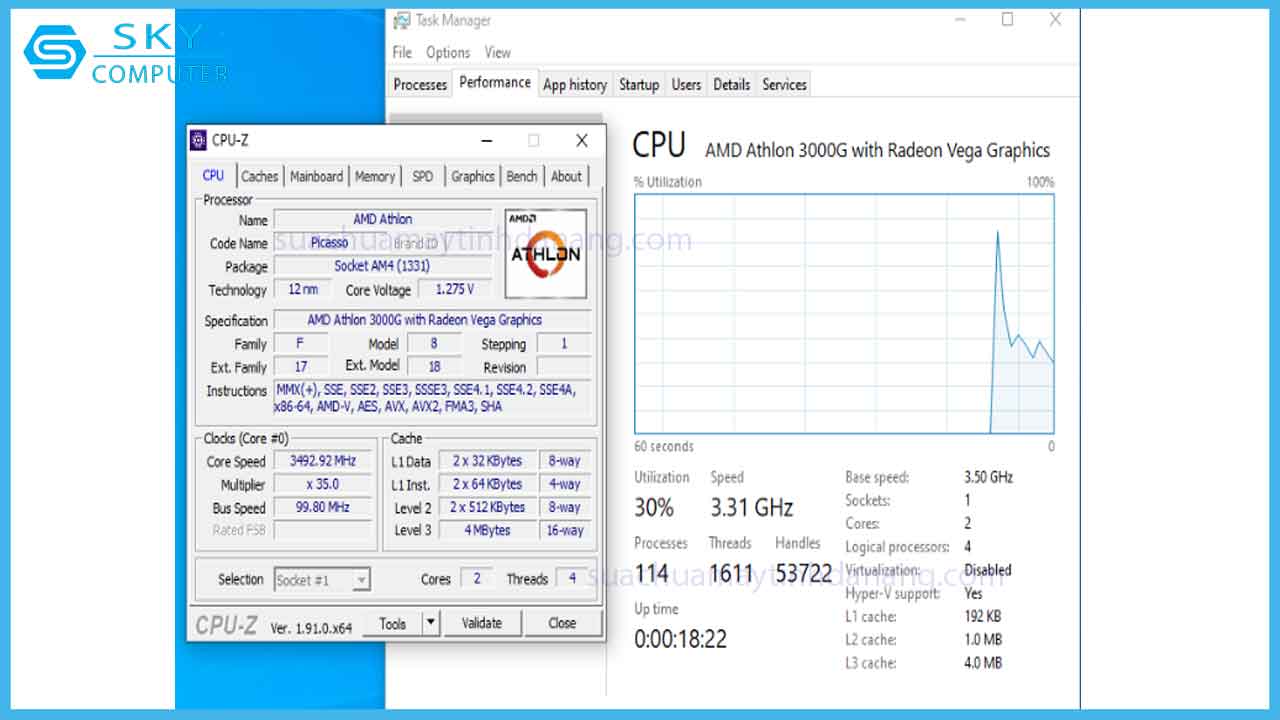Image resolution: width=1280 pixels, height=720 pixels.
Task: Click the Handles count 53722
Action: (x=804, y=574)
